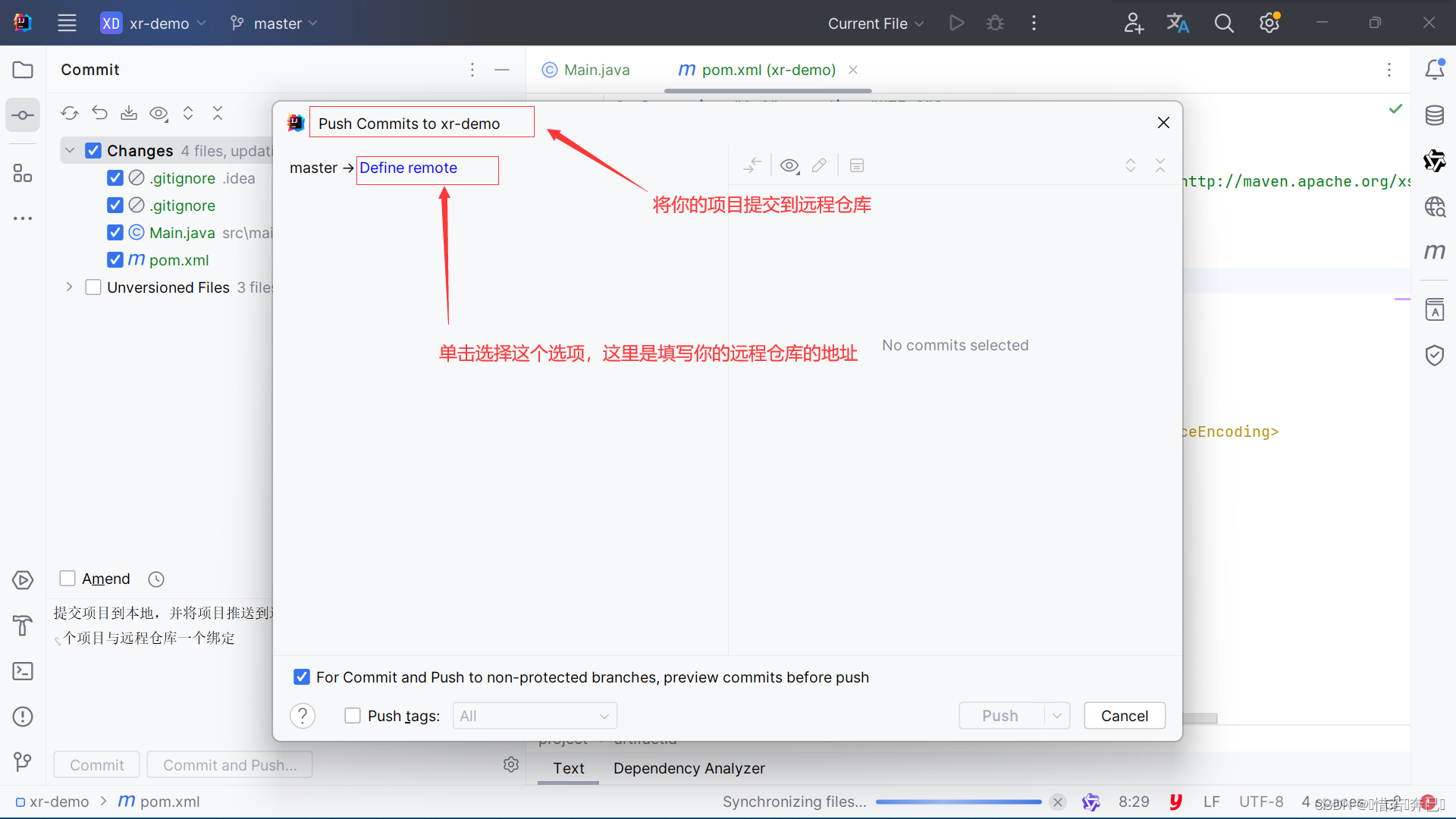Open editor tabs more options menu
Viewport: 1456px width, 819px height.
tap(1389, 70)
